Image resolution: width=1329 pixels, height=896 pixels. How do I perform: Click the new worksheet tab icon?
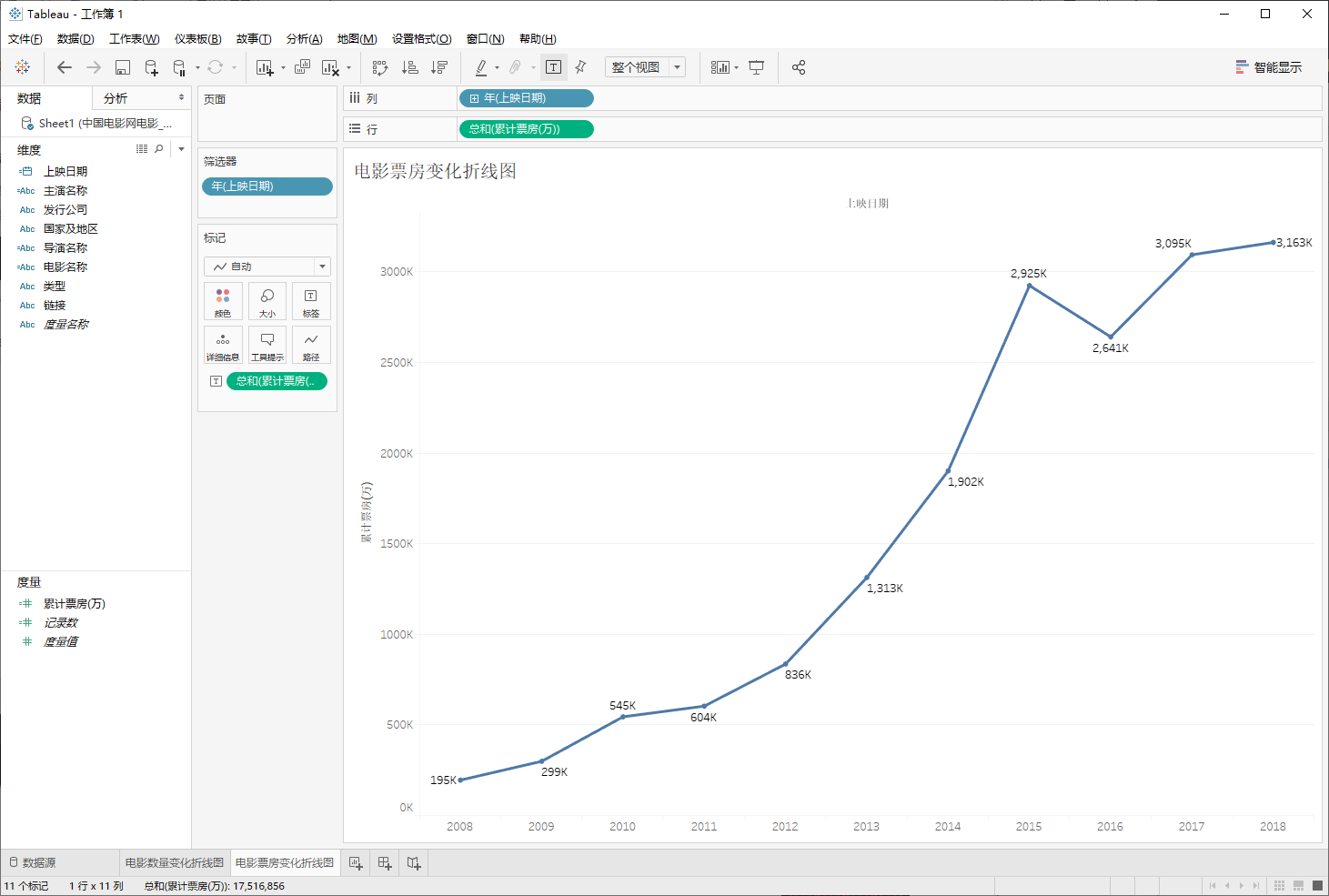coord(356,862)
